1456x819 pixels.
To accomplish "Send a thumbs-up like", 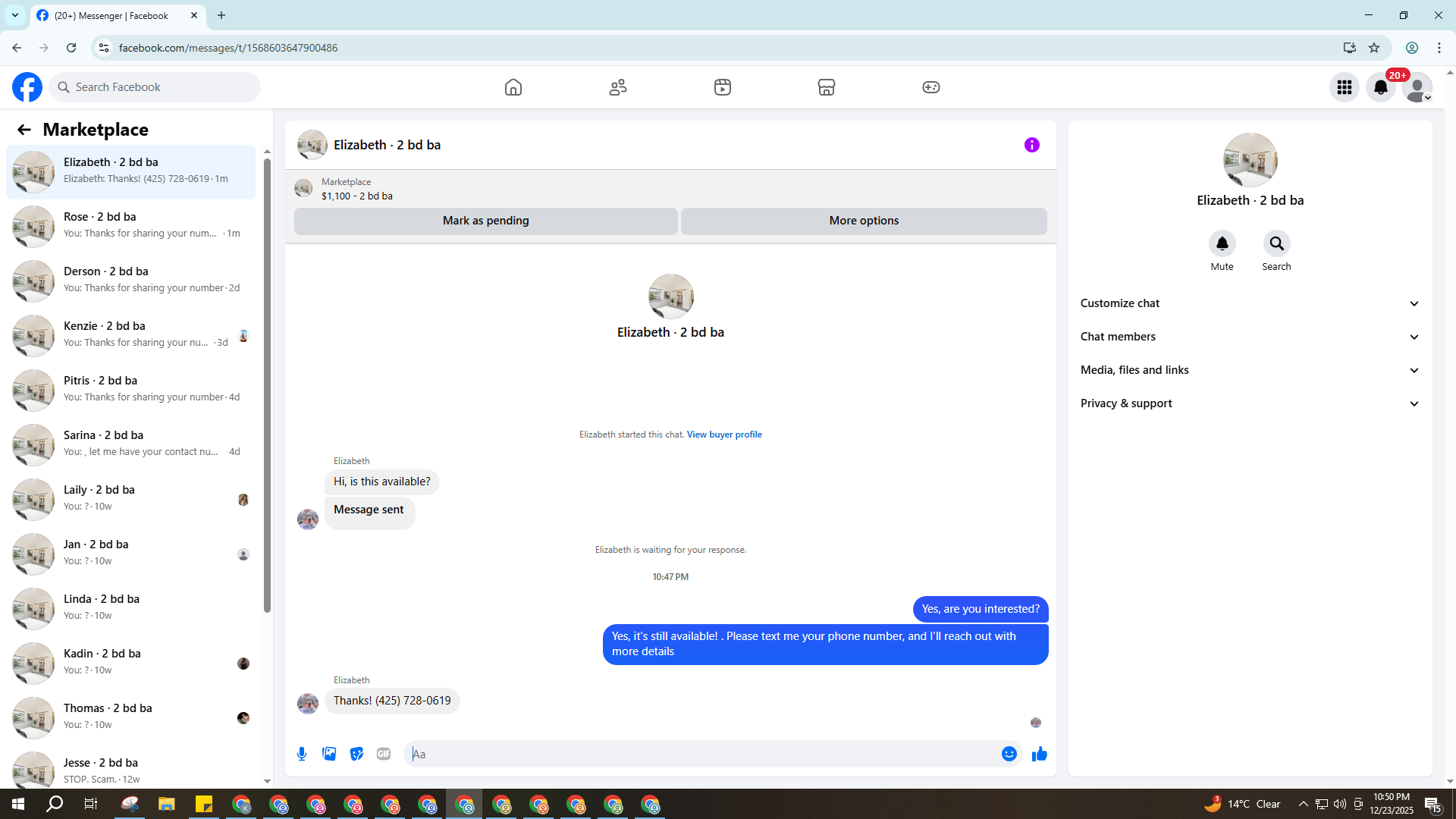I will [1039, 754].
